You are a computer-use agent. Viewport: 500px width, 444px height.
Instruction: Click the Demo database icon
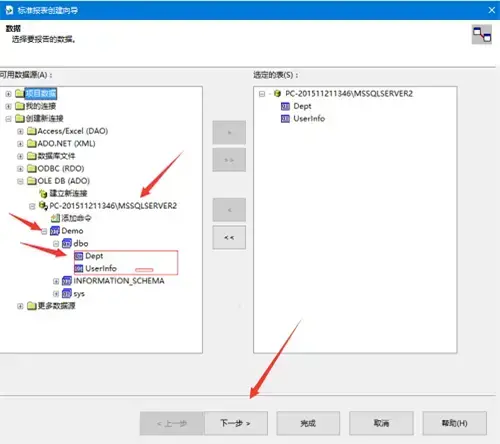pyautogui.click(x=55, y=231)
